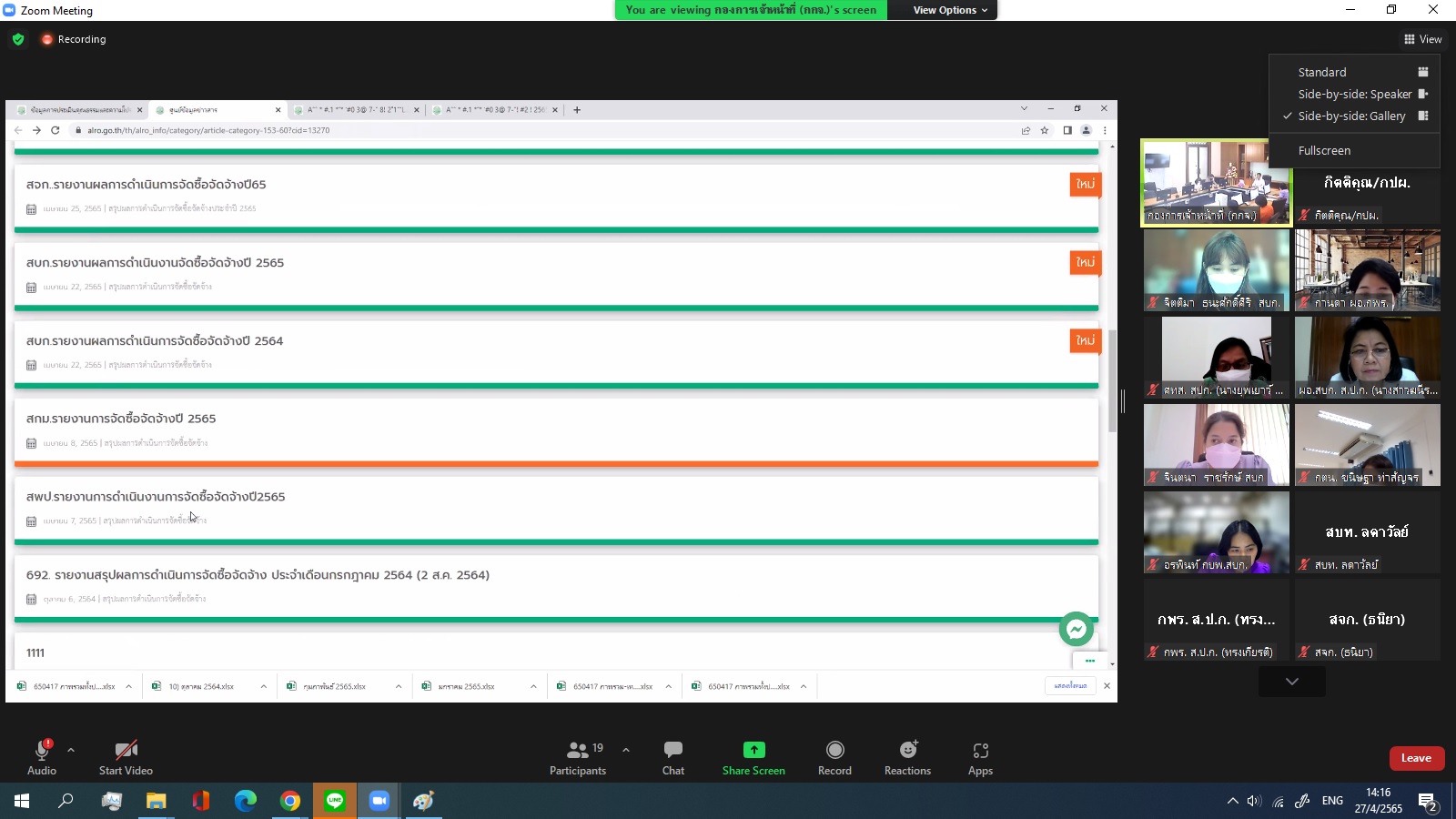1456x819 pixels.
Task: Open File Explorer from taskbar
Action: (157, 801)
